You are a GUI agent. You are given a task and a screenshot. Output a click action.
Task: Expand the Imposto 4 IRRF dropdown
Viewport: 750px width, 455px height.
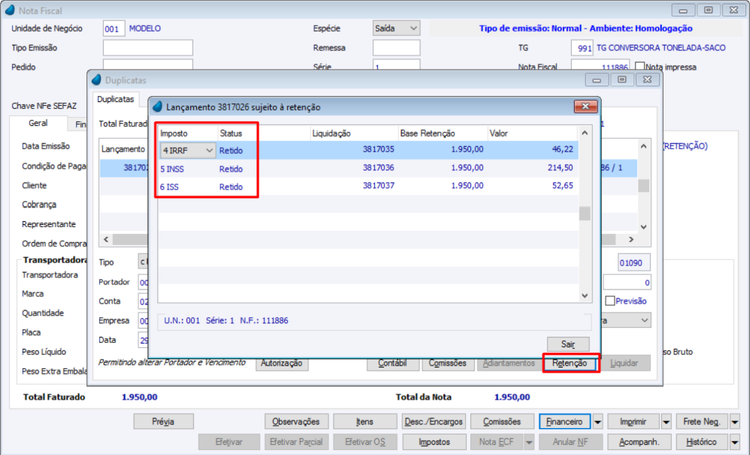[209, 150]
